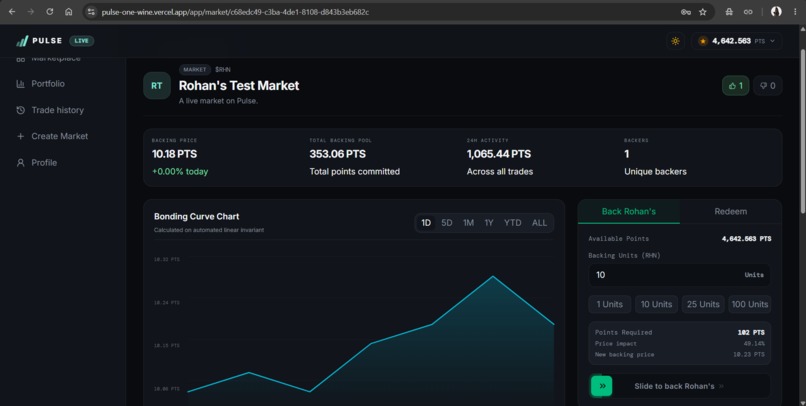Switch to Back Rohan's tab

coord(629,212)
